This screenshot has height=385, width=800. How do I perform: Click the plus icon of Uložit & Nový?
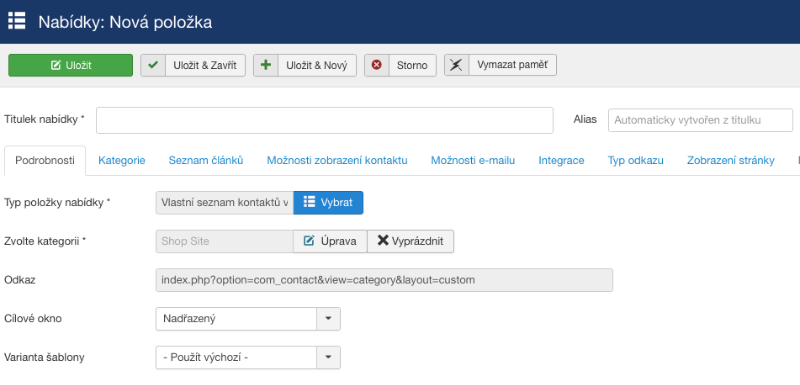pos(266,65)
